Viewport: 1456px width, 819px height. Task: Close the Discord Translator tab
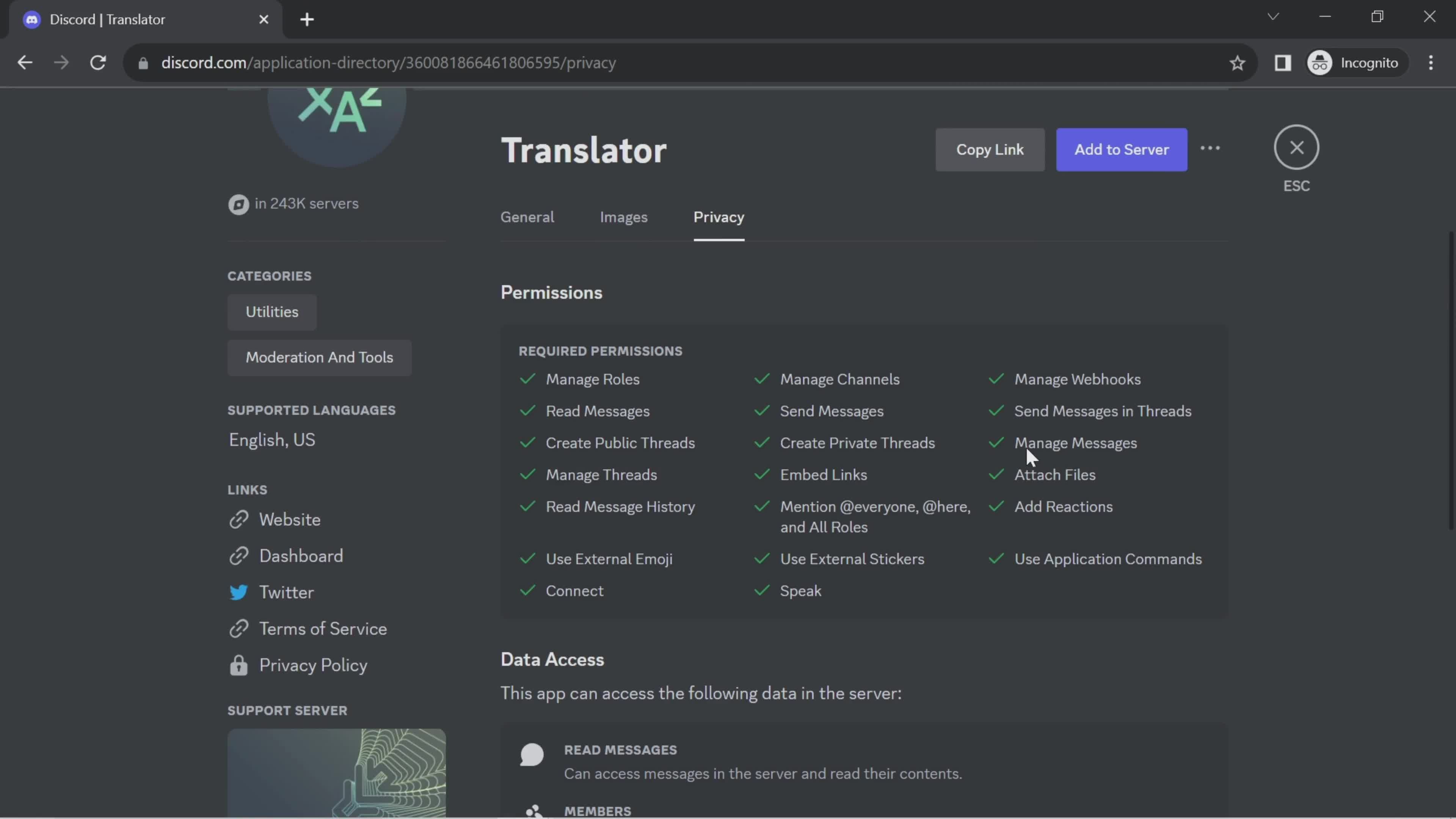point(264,20)
